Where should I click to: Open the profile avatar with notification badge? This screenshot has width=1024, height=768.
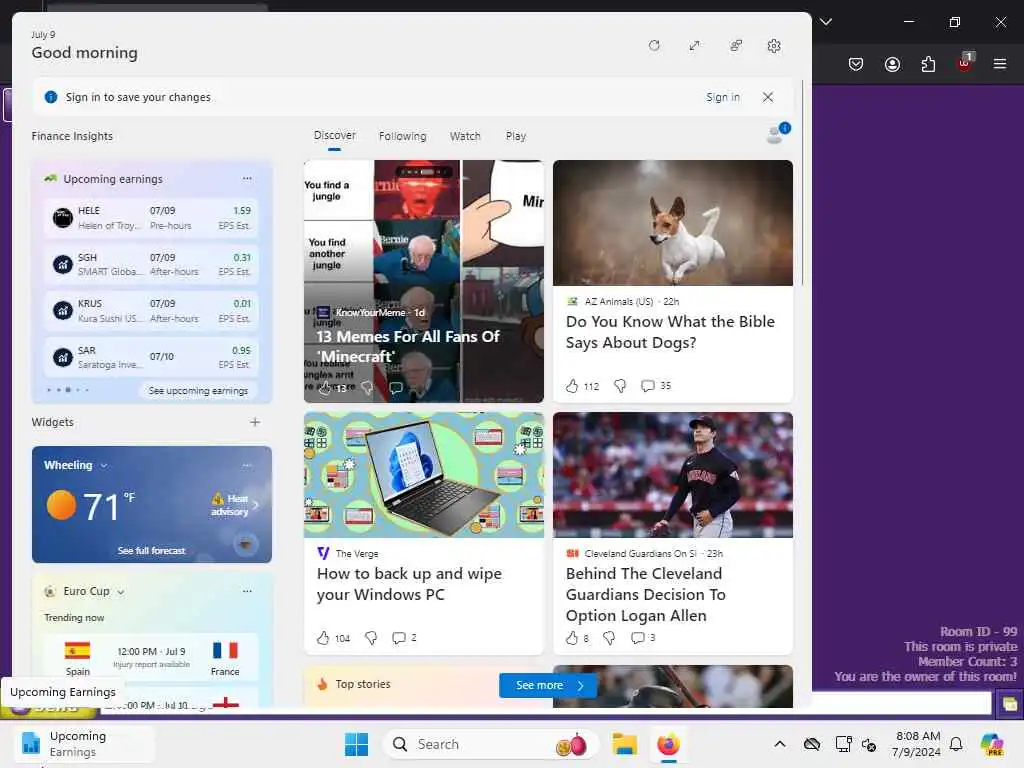(x=777, y=133)
